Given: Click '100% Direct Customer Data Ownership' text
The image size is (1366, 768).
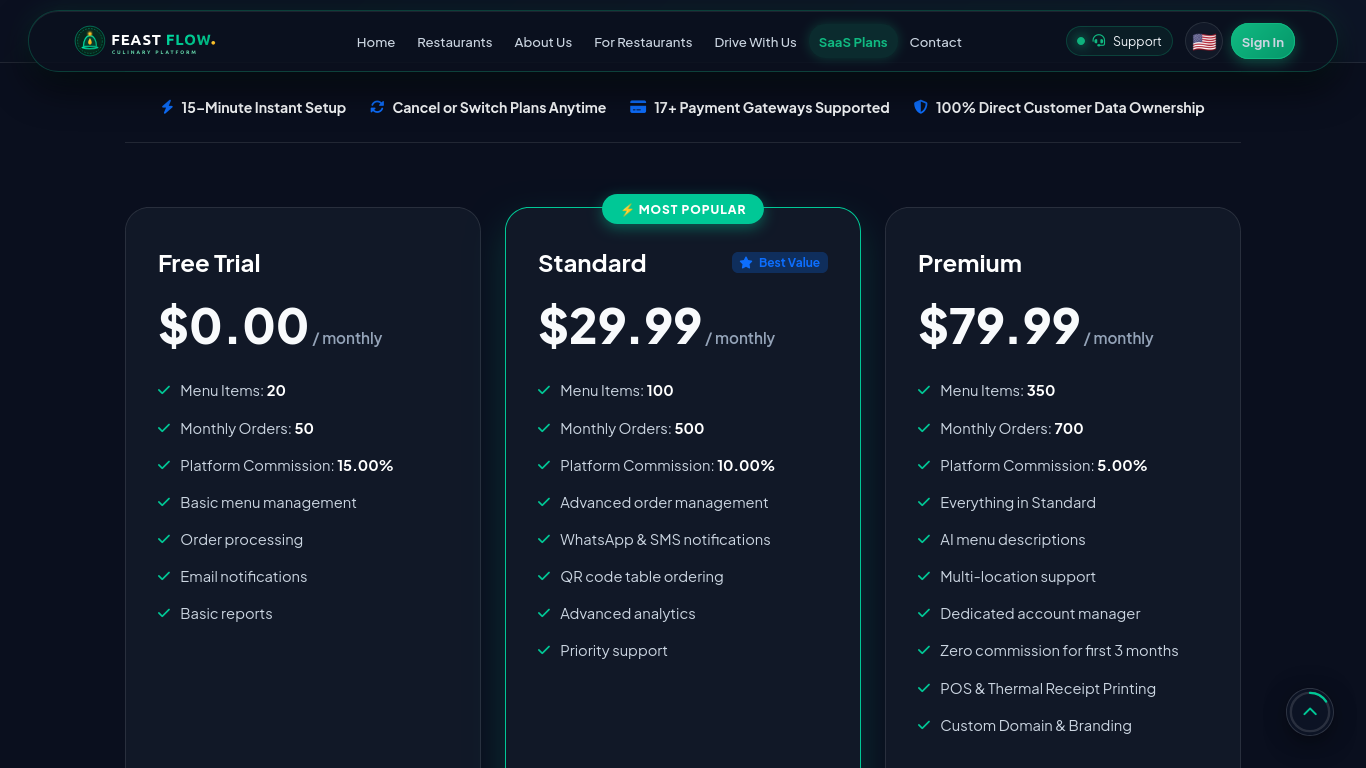Looking at the screenshot, I should tap(1070, 107).
